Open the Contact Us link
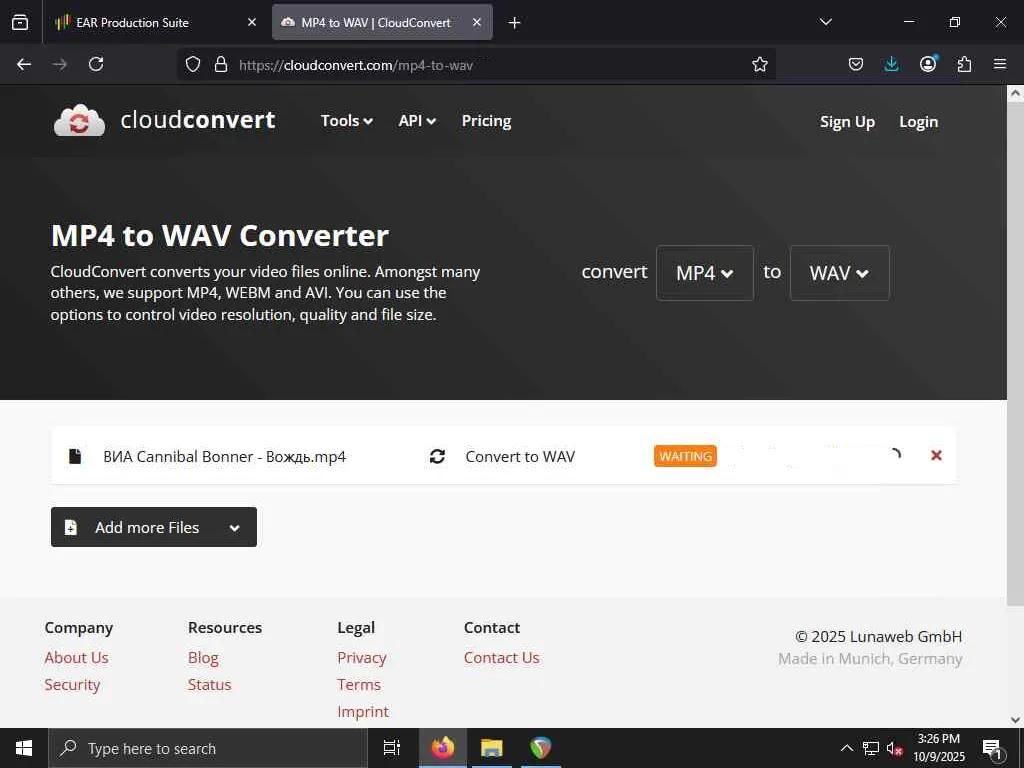1024x768 pixels. [502, 658]
